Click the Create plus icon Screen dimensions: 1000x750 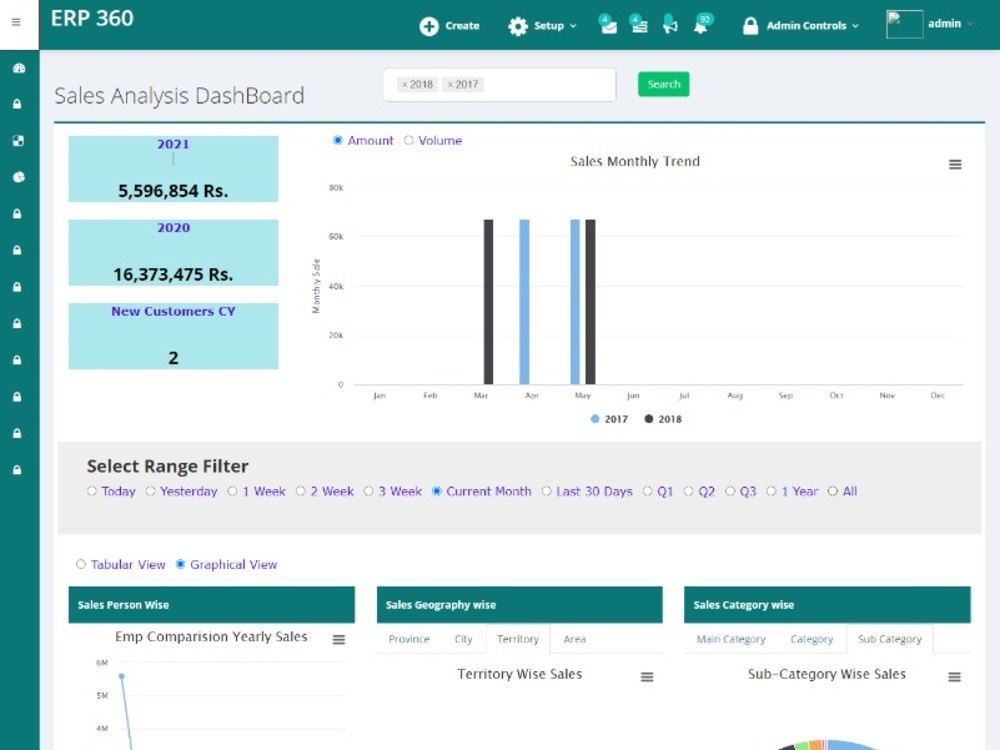tap(429, 26)
